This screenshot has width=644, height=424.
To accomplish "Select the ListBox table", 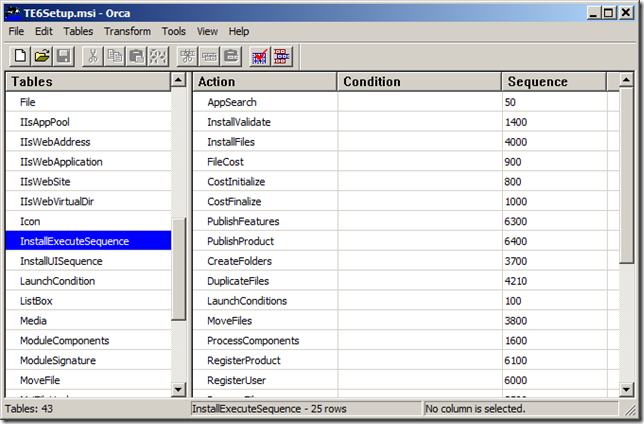I will click(x=88, y=301).
